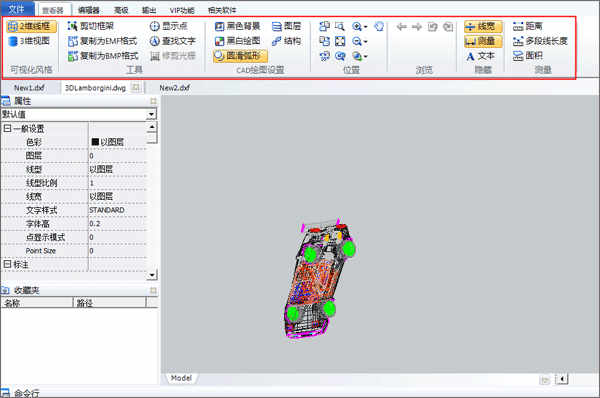
Task: Select the 3维视图 view icon
Action: pos(29,41)
